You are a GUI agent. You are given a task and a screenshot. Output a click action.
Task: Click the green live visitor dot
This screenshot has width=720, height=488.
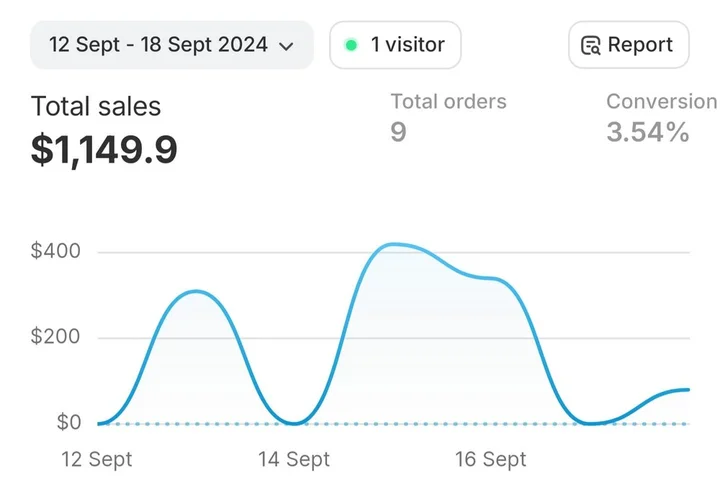[351, 45]
